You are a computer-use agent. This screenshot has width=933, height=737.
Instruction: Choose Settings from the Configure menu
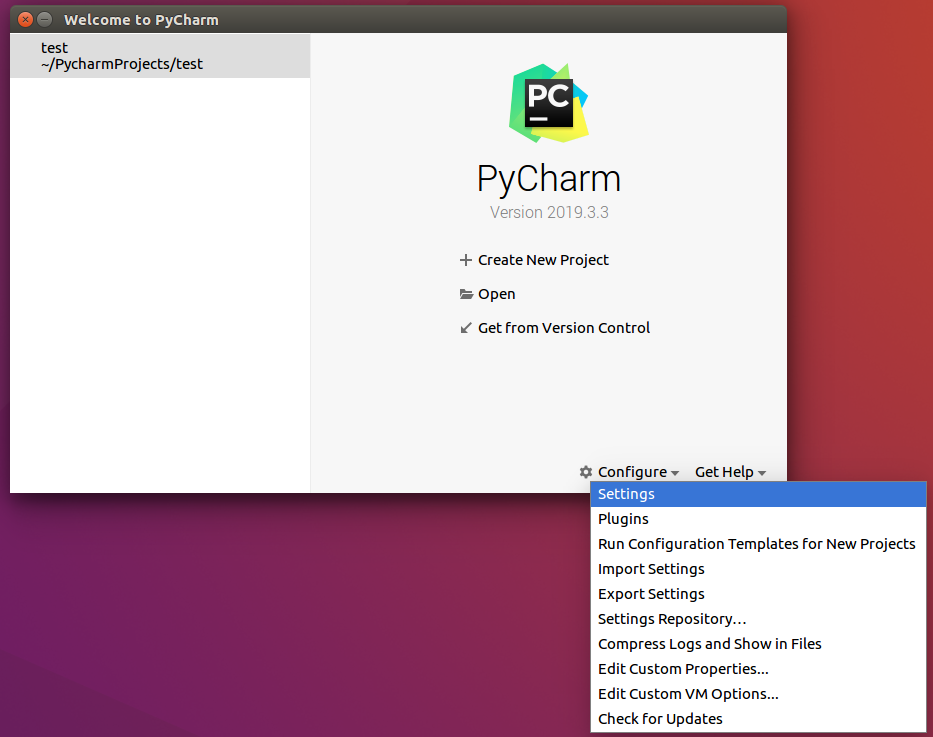(758, 494)
